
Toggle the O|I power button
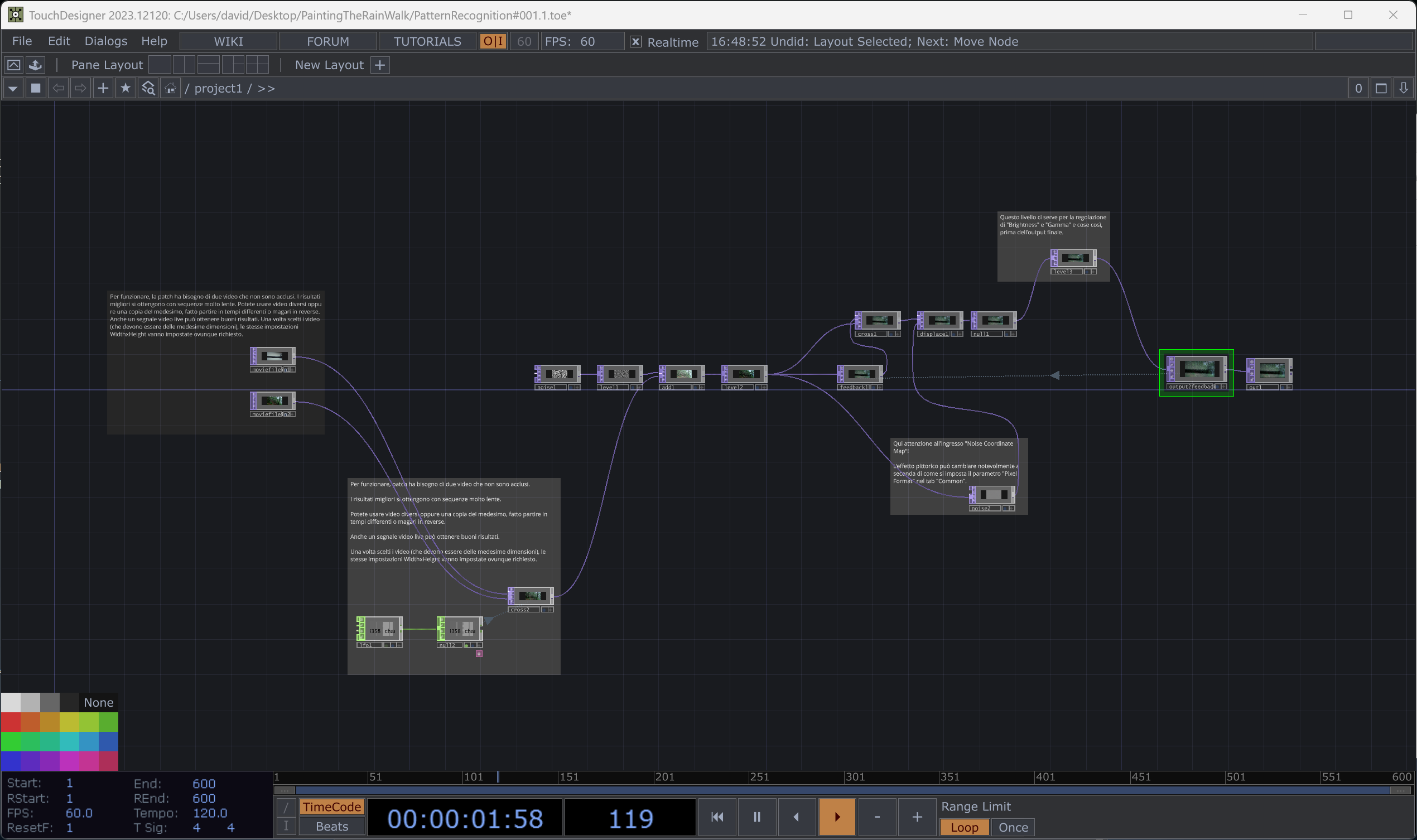(x=493, y=41)
